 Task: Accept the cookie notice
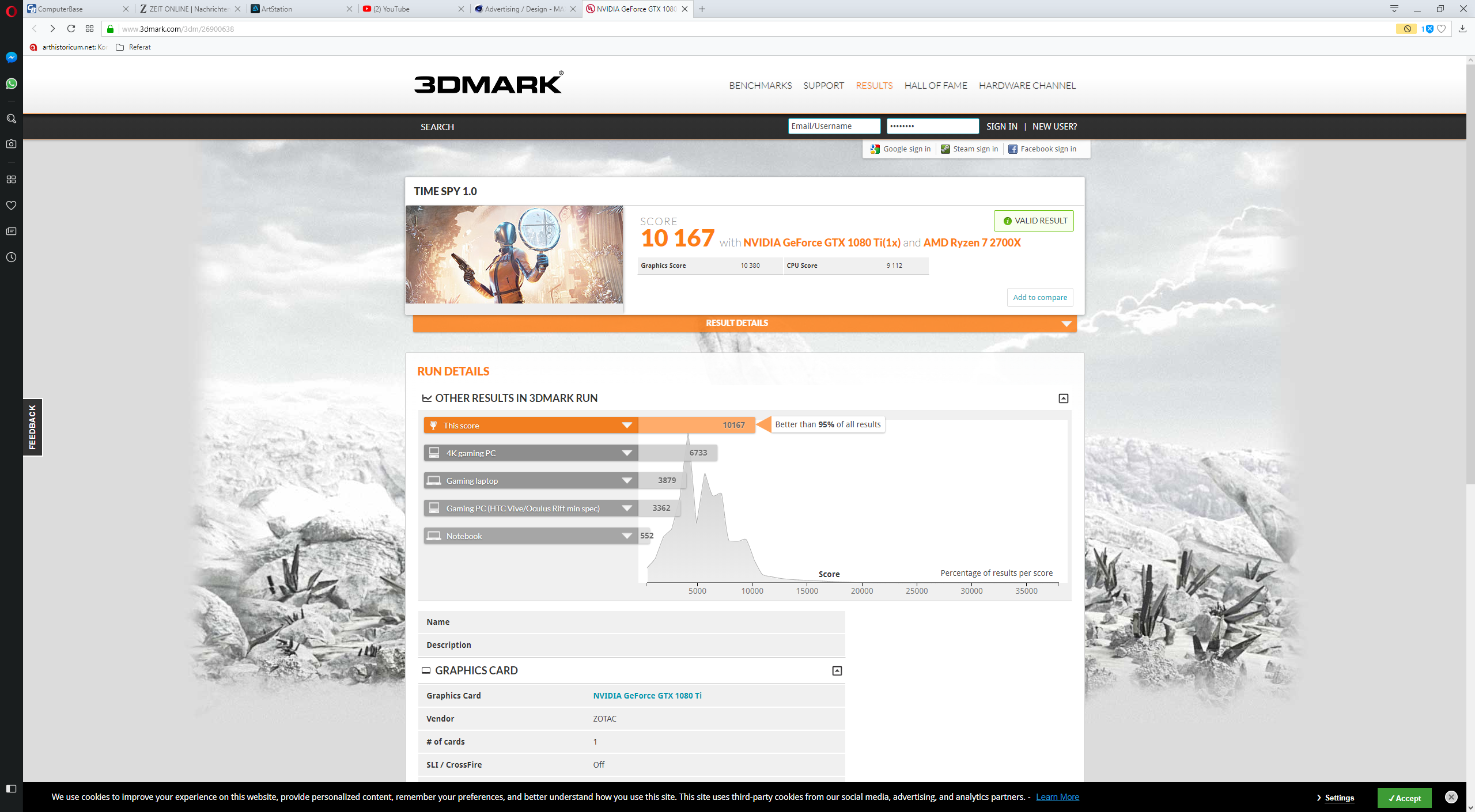coord(1405,798)
